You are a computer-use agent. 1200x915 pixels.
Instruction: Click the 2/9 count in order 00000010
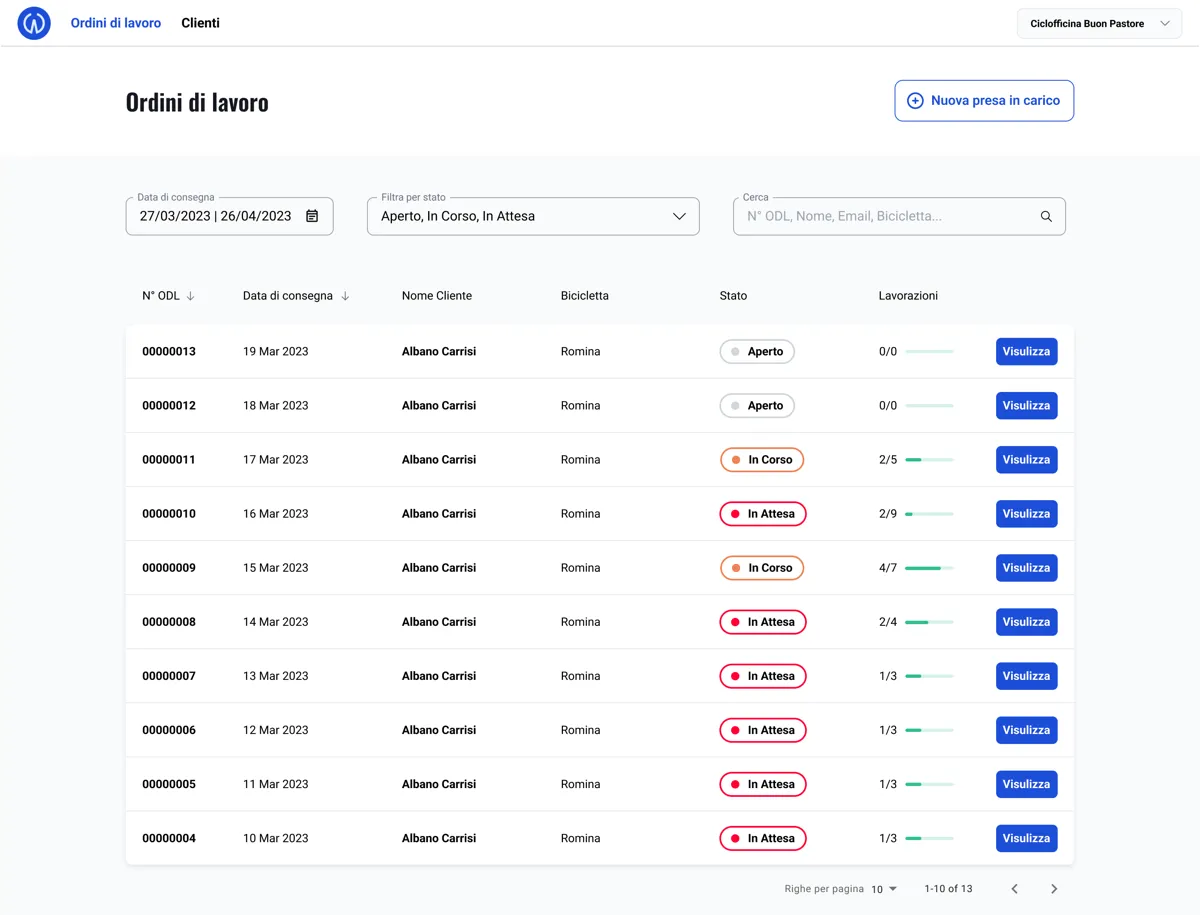[888, 514]
